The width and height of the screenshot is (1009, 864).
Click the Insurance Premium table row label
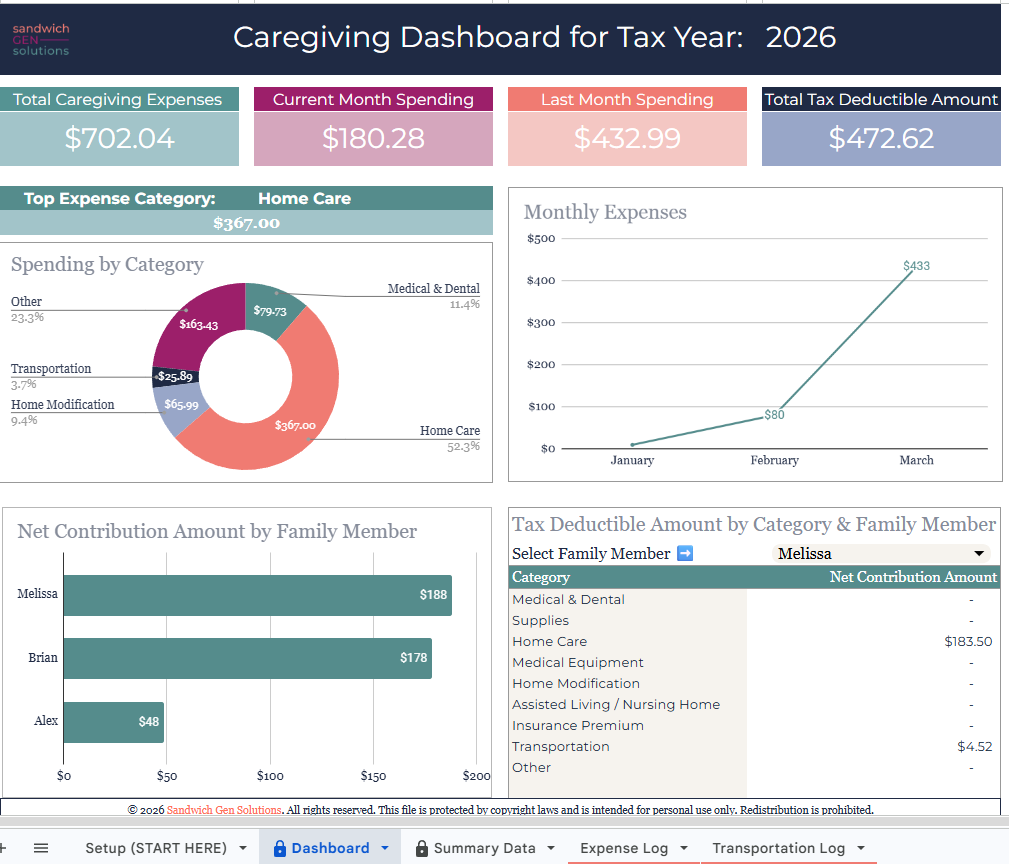578,726
